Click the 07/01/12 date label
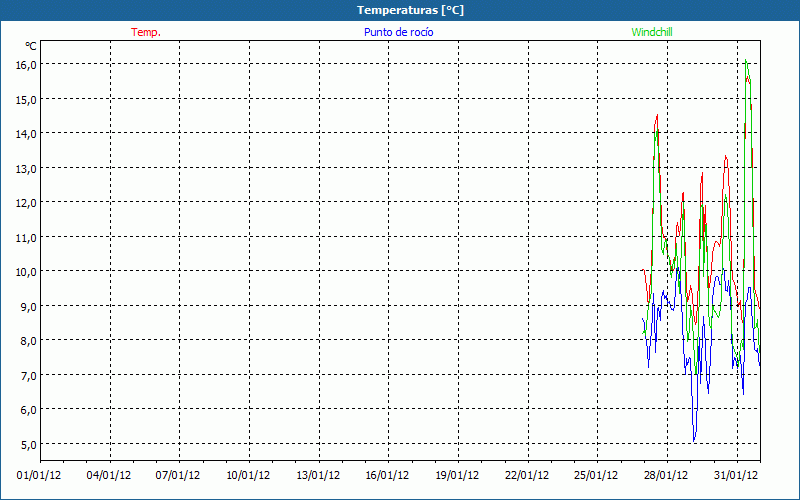The width and height of the screenshot is (800, 500). click(x=178, y=476)
